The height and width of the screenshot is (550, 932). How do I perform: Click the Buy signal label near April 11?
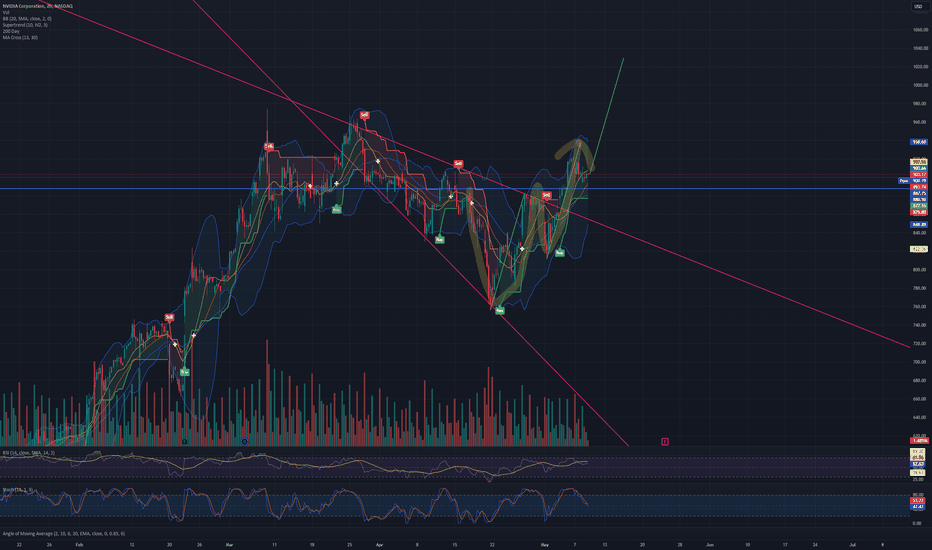pyautogui.click(x=439, y=240)
